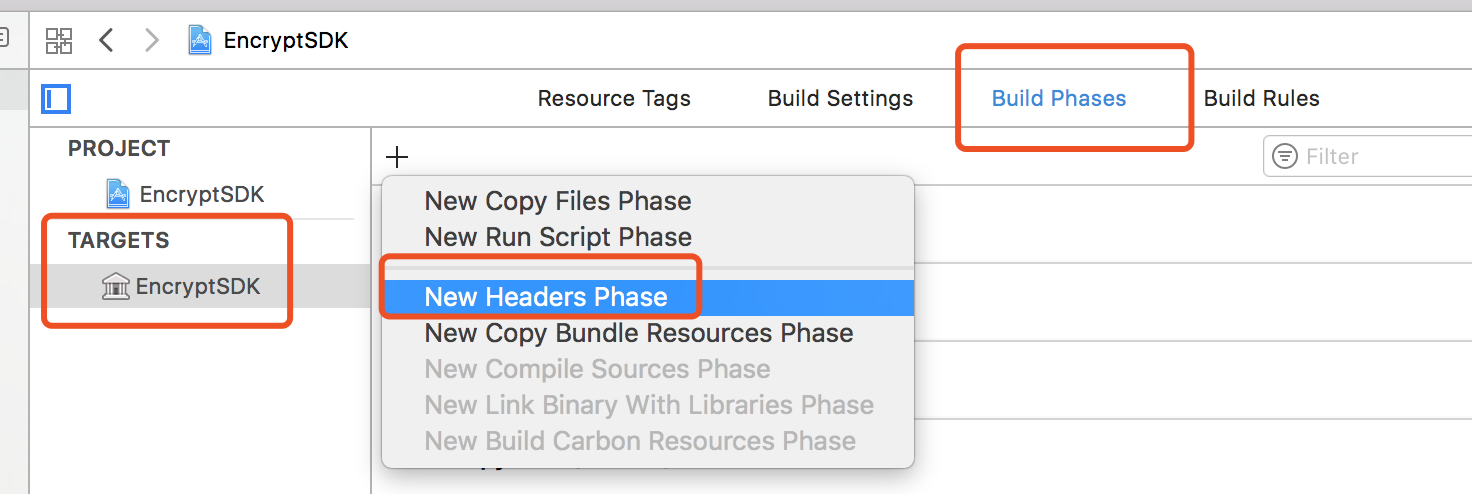Open the Build Phases tab
The image size is (1472, 494).
coord(1059,99)
